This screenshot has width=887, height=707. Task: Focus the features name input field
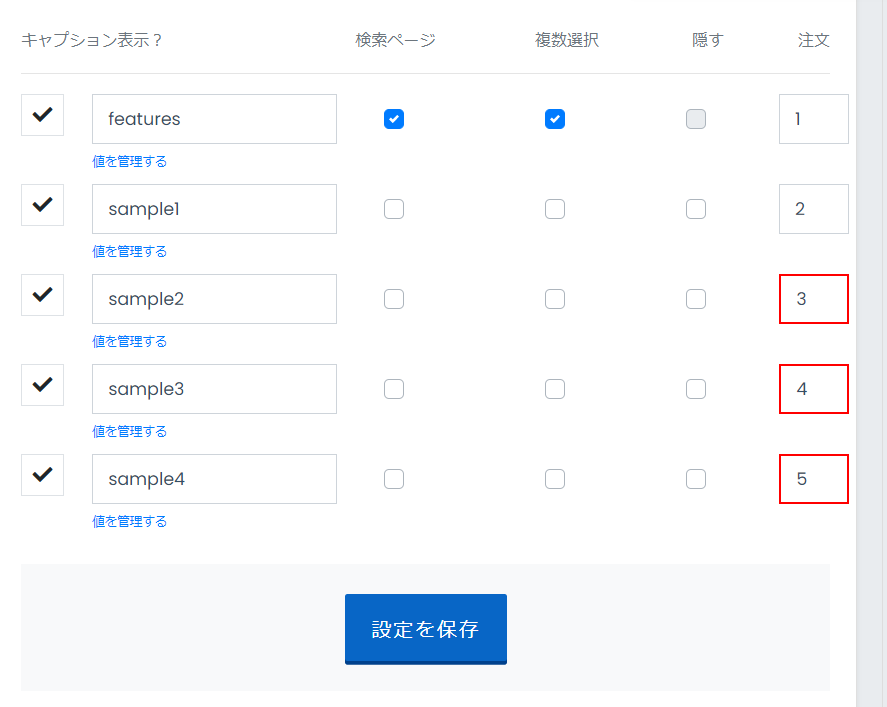point(214,119)
